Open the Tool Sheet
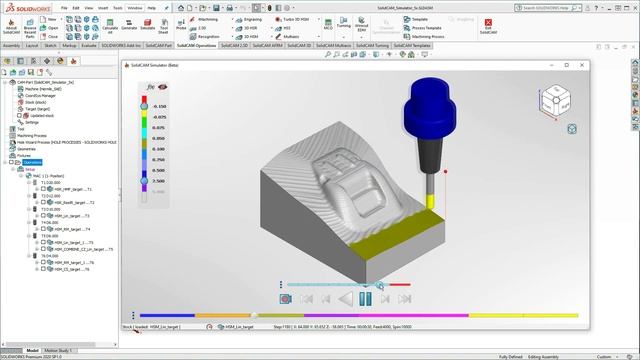This screenshot has width=640, height=360. (x=163, y=27)
